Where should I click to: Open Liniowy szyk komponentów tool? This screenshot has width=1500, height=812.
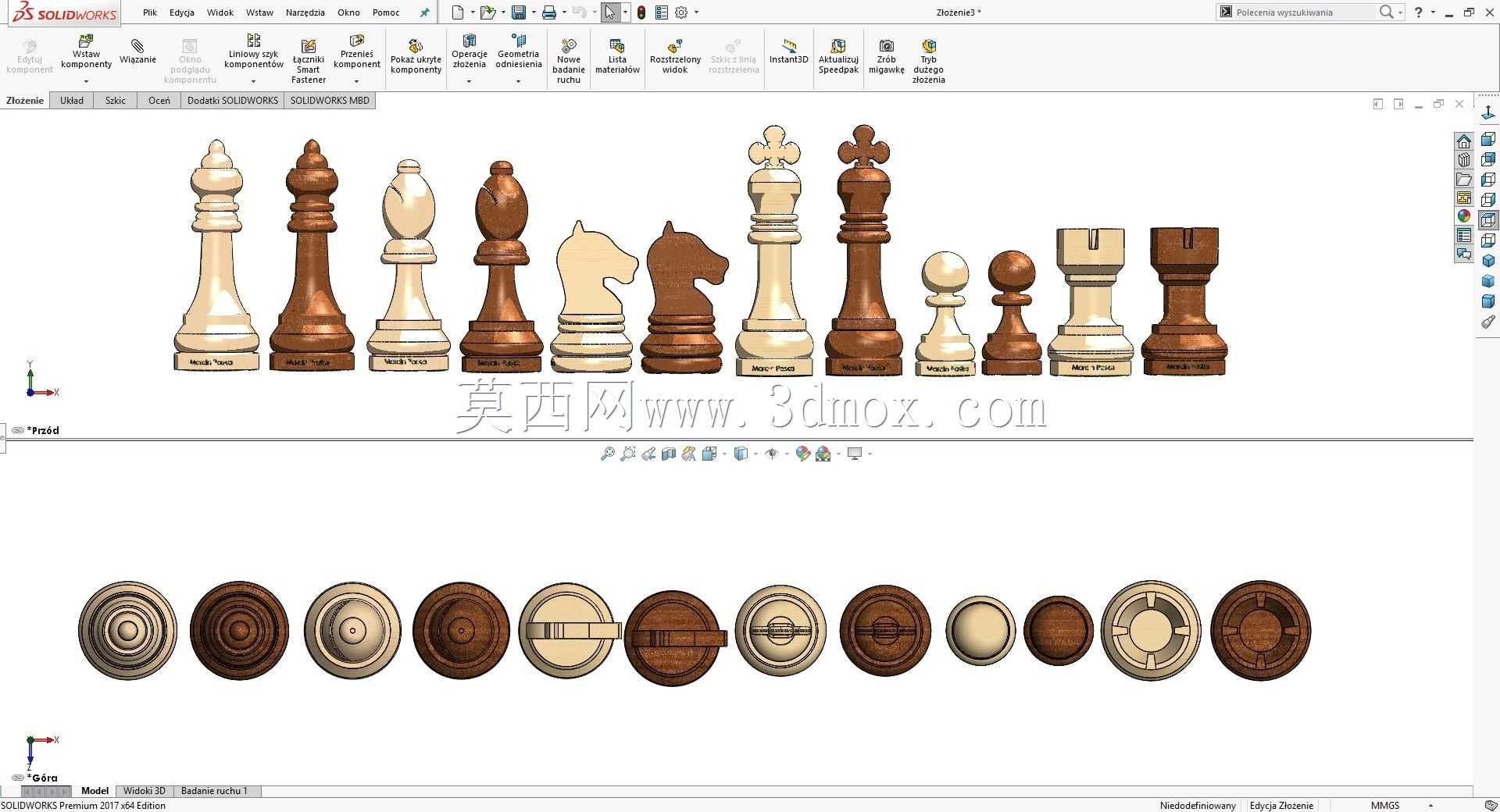pyautogui.click(x=253, y=52)
